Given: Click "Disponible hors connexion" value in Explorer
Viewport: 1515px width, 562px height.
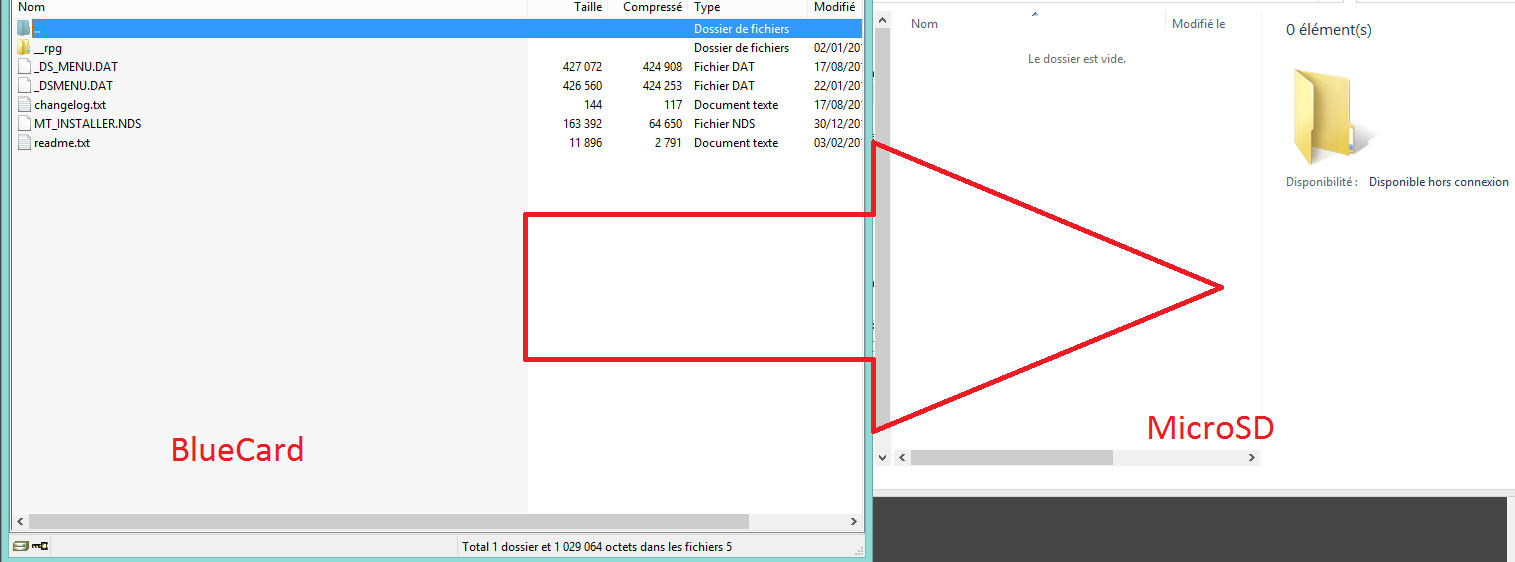Looking at the screenshot, I should 1438,182.
